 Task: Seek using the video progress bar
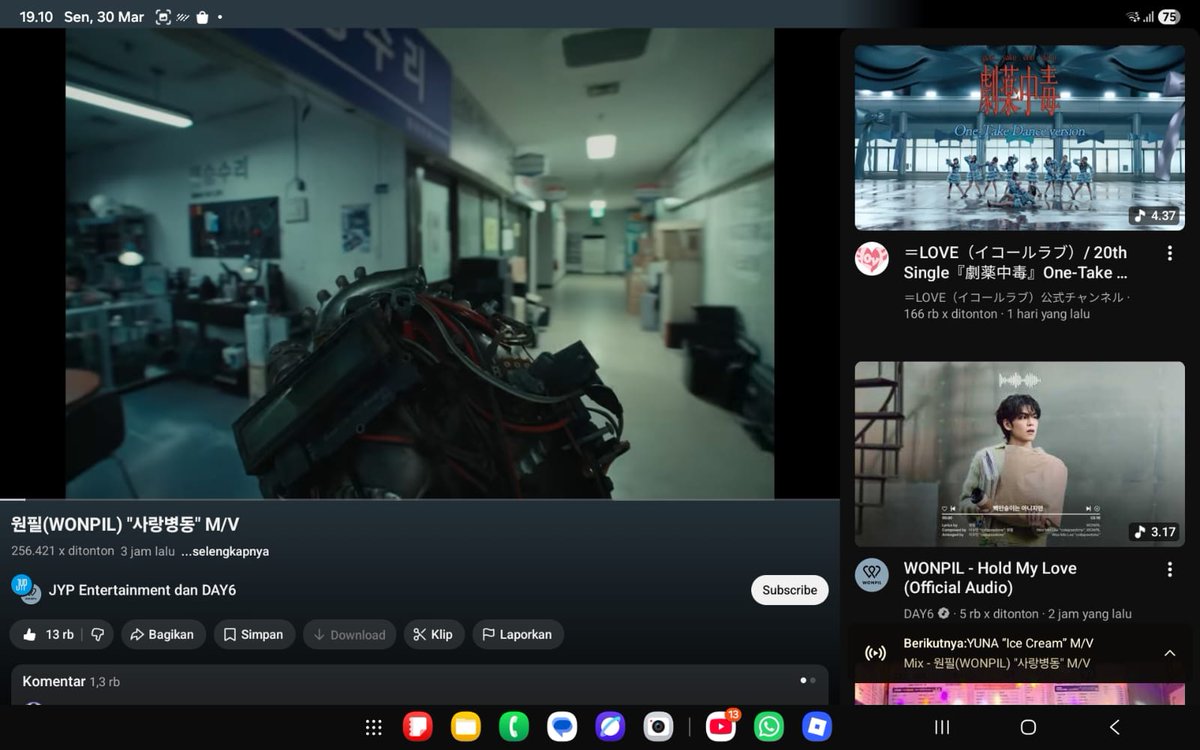[x=420, y=499]
